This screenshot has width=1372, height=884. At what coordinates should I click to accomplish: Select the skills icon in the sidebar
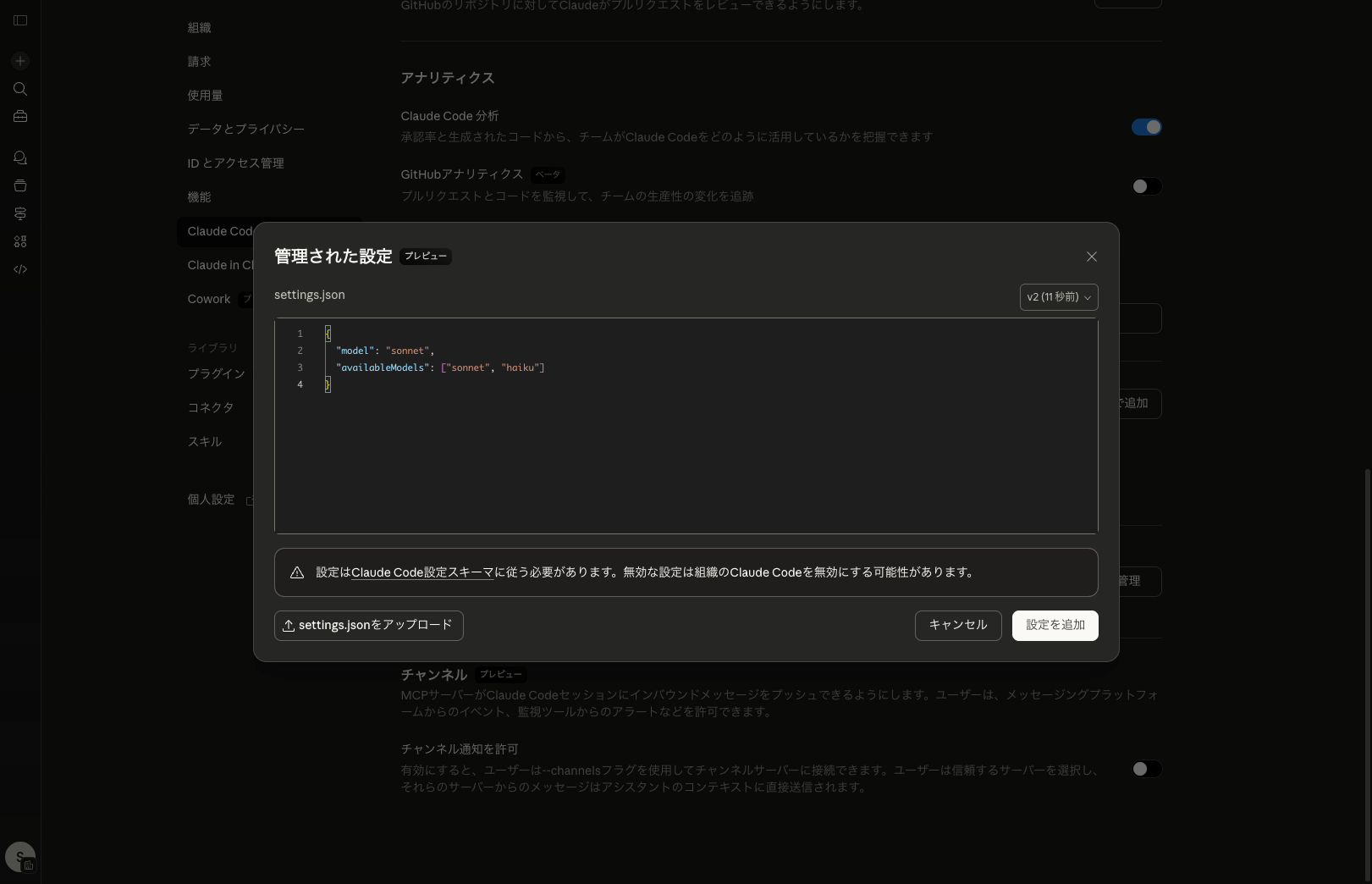click(19, 241)
